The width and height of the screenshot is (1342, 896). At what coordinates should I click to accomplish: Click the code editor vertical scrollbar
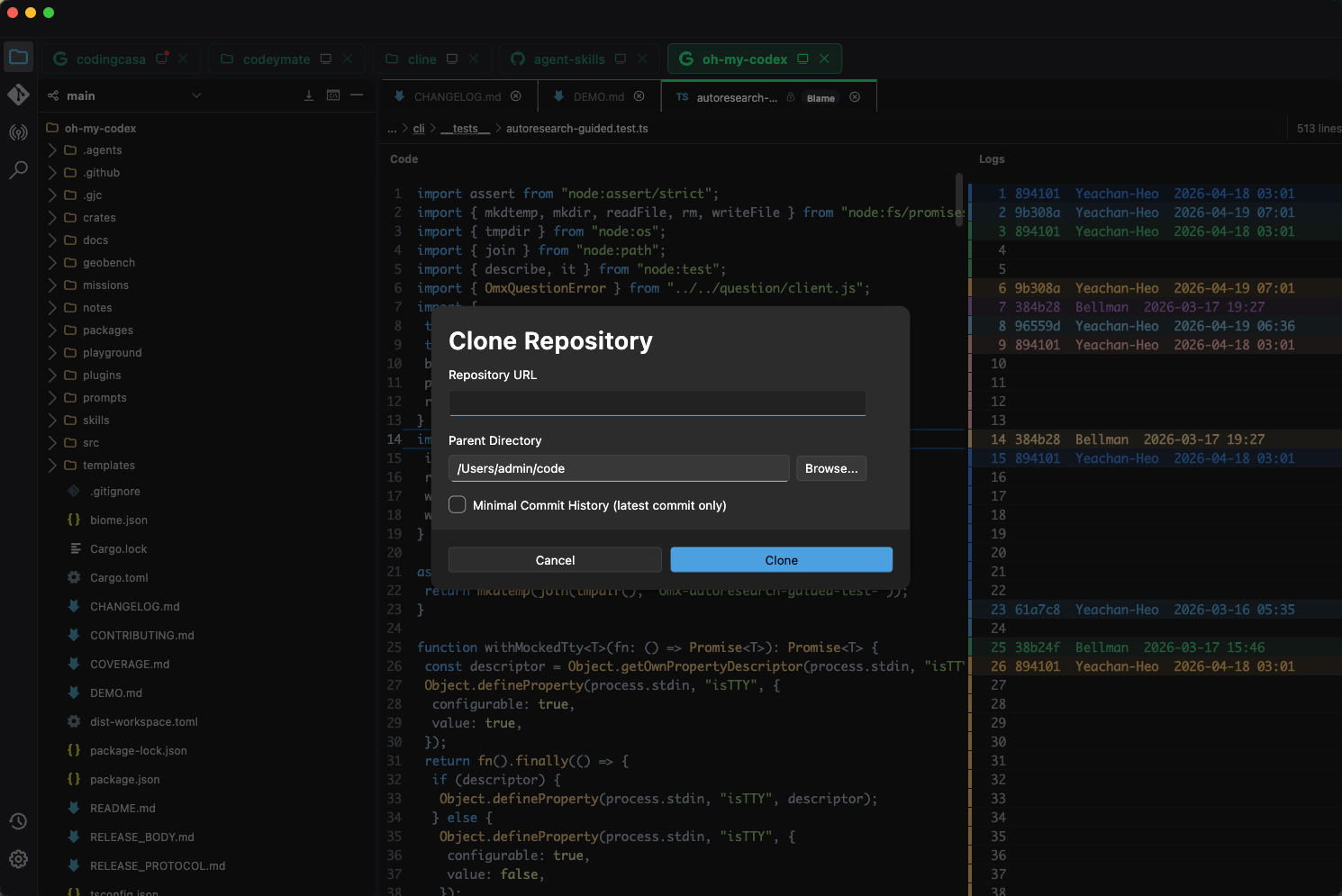tap(959, 200)
